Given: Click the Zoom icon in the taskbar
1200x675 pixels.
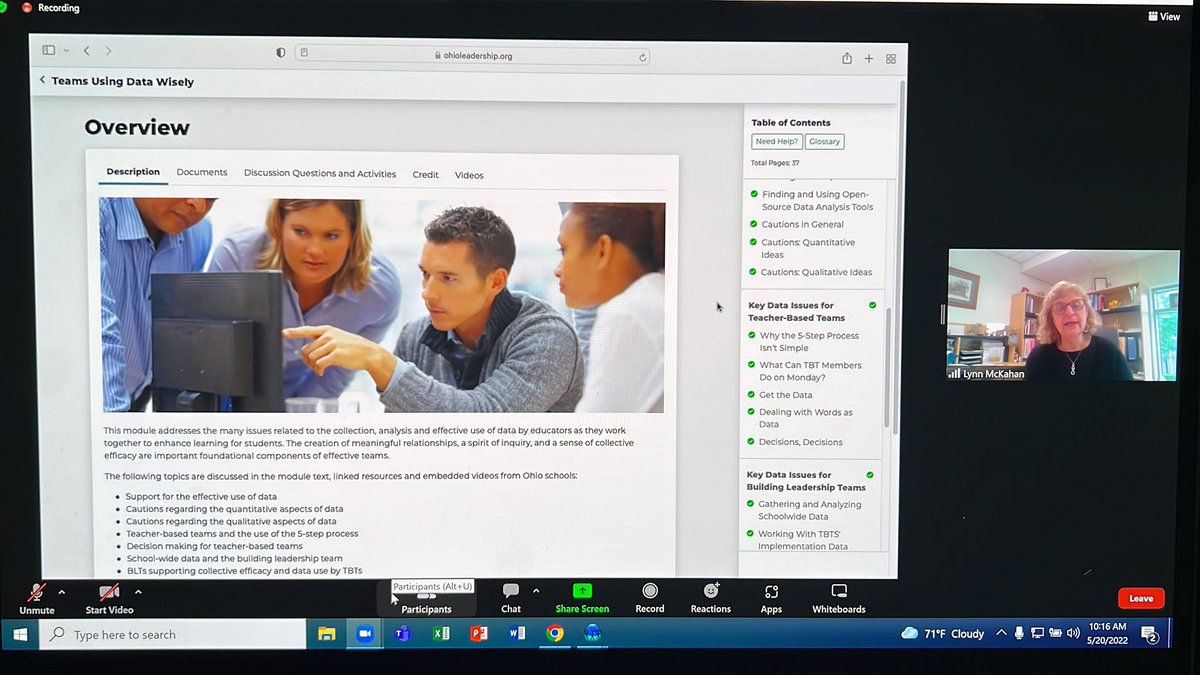Looking at the screenshot, I should [364, 634].
